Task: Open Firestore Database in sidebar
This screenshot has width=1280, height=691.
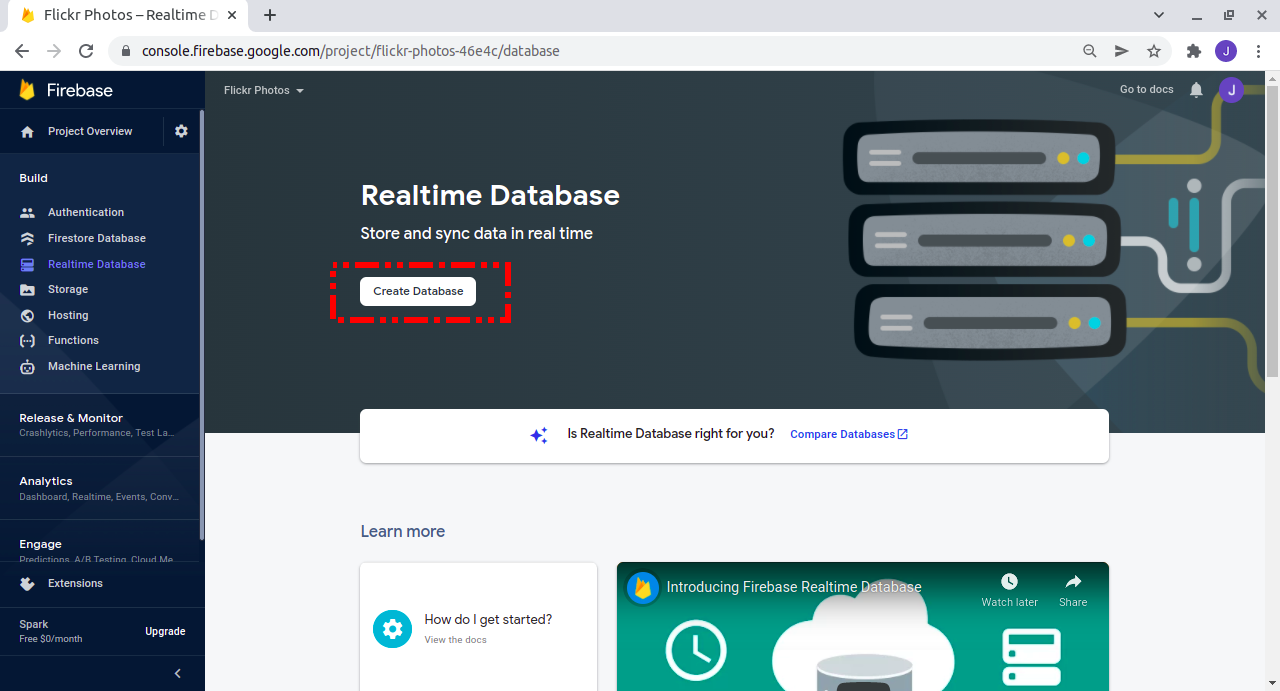Action: (x=97, y=238)
